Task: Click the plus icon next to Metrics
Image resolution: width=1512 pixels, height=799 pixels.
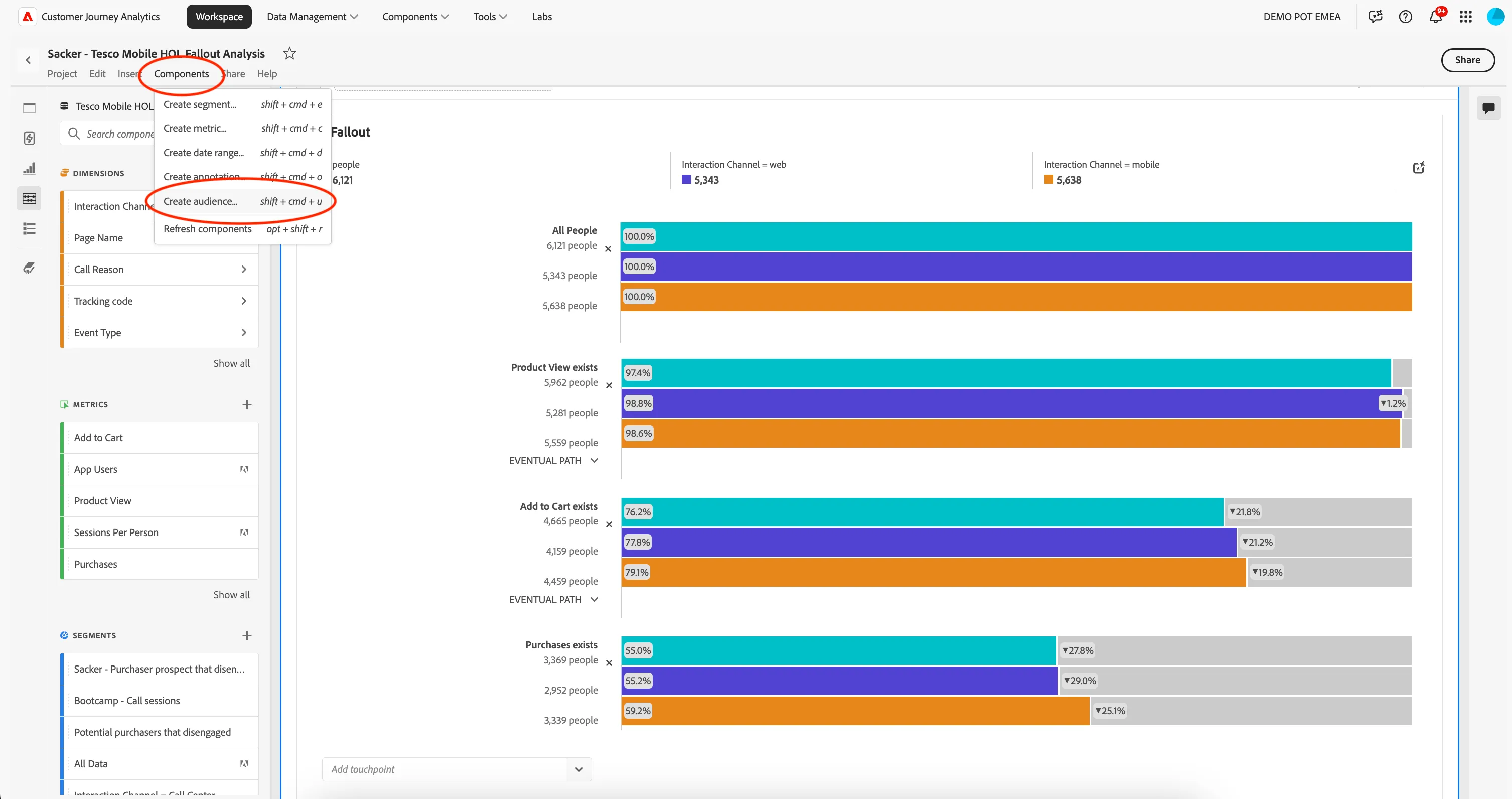Action: pyautogui.click(x=246, y=404)
